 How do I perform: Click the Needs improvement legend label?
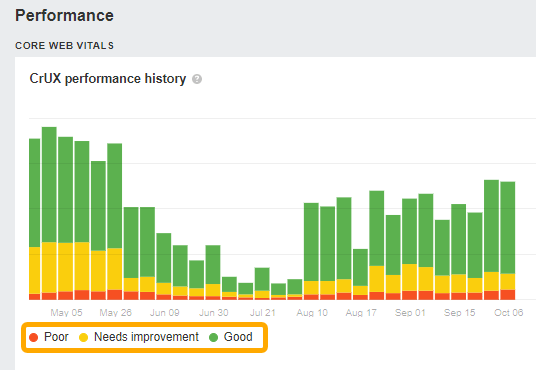tap(146, 337)
